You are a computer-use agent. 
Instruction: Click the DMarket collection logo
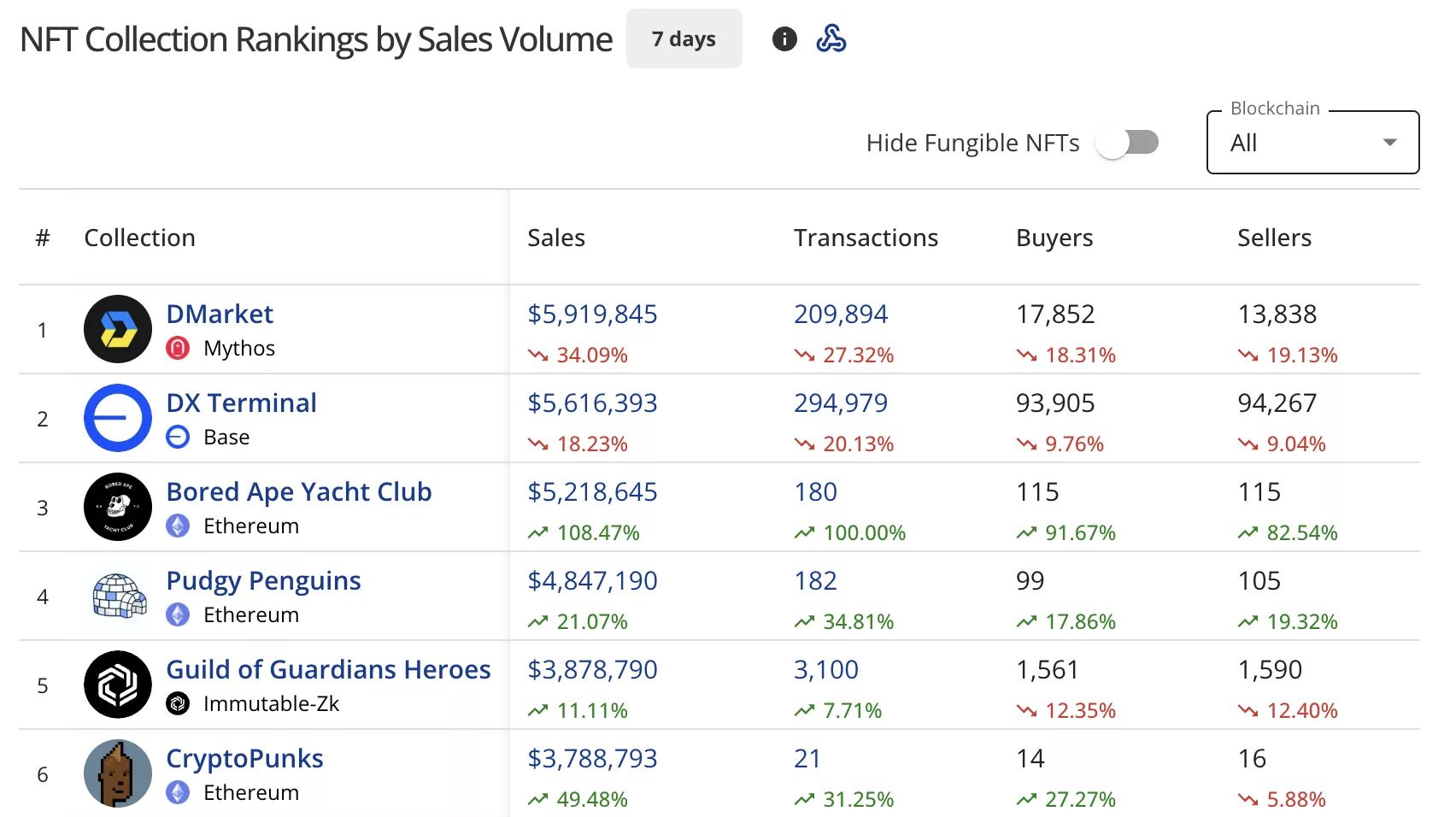click(117, 330)
